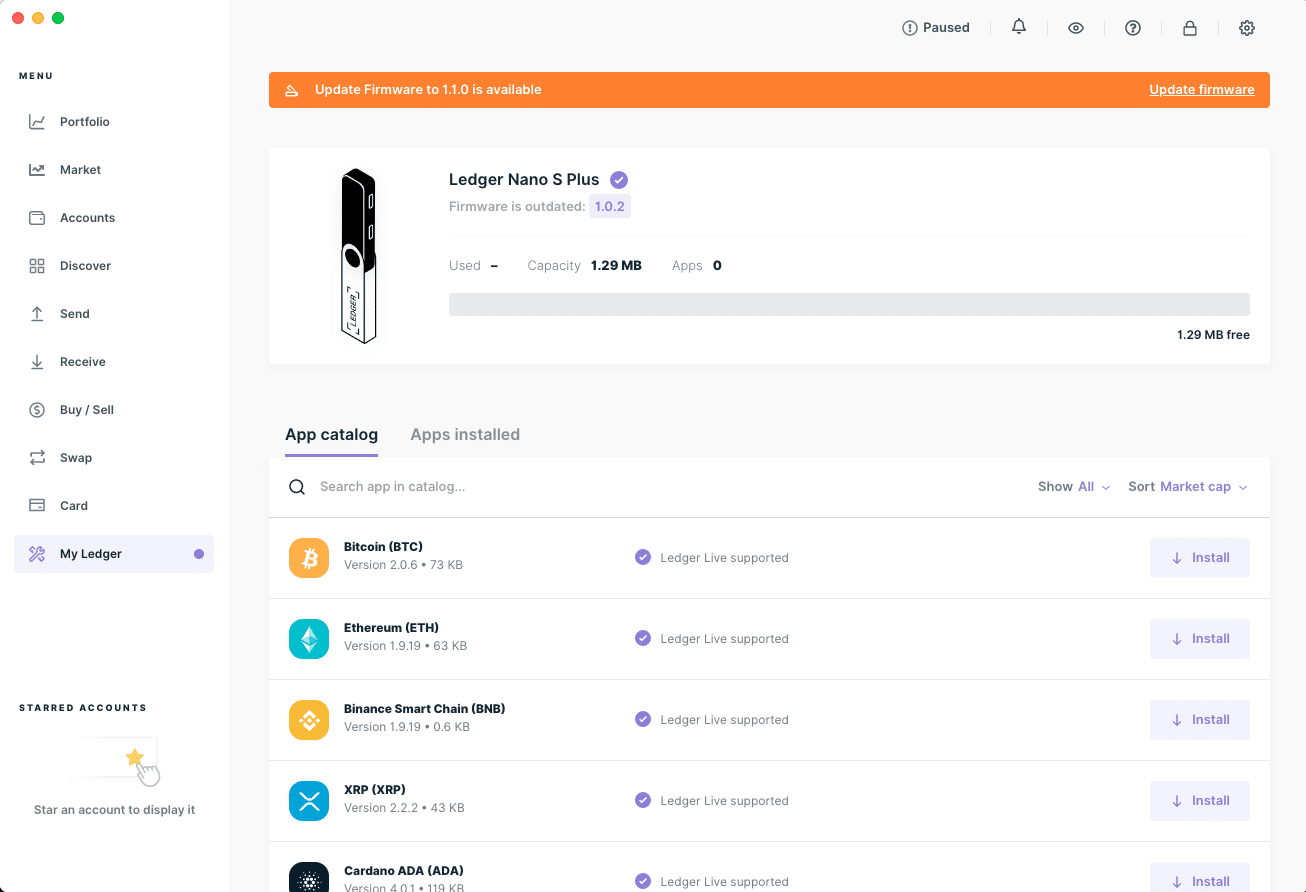
Task: Open Accounts menu item
Action: (114, 218)
